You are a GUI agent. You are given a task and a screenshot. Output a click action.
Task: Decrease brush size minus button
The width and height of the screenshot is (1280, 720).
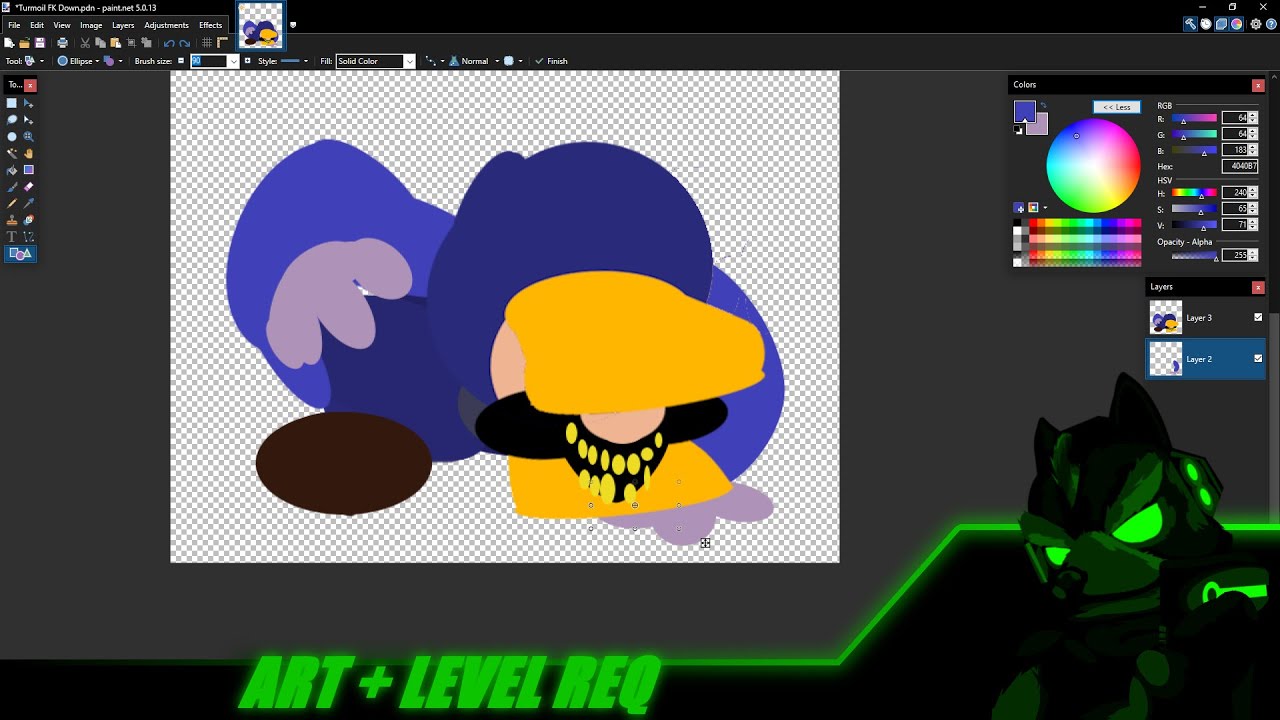point(181,61)
